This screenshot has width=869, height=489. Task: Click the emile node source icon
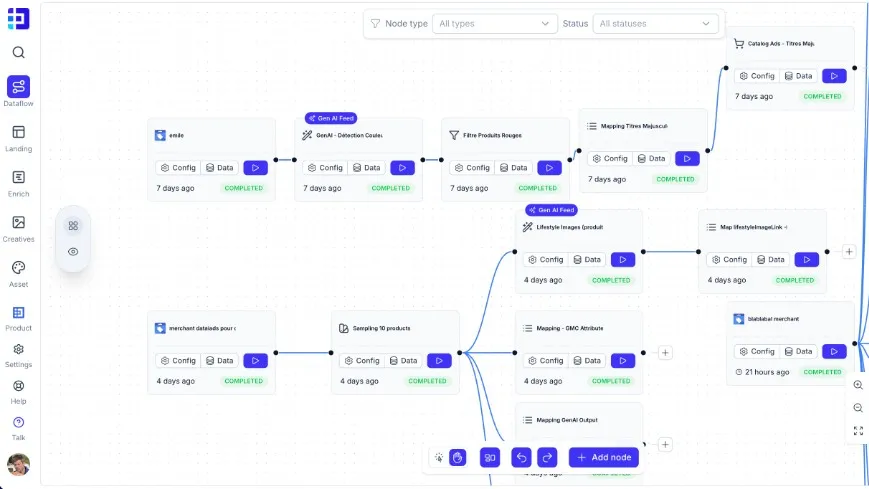[x=160, y=135]
